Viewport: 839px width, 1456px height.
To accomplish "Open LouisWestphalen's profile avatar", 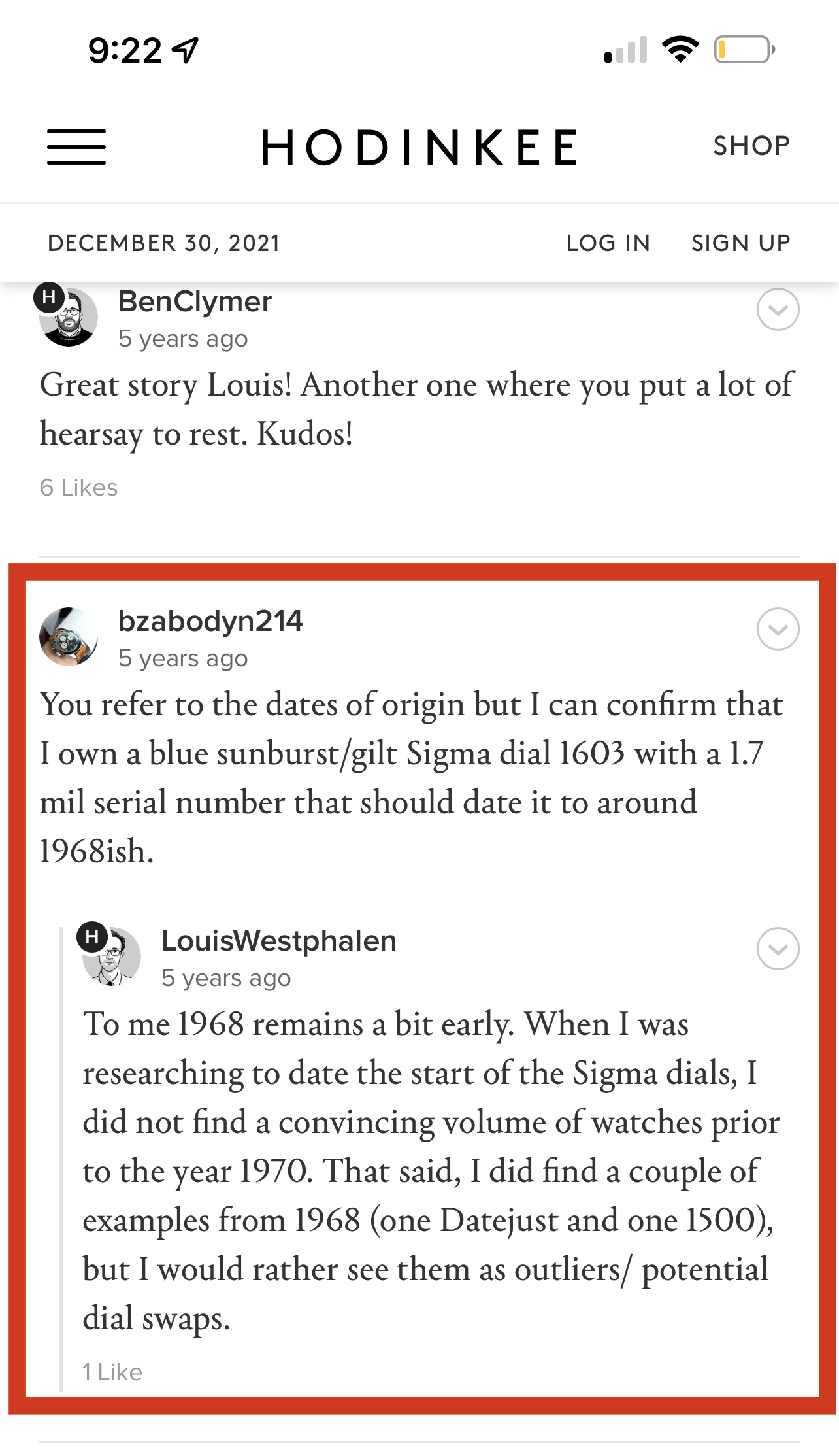I will coord(111,956).
